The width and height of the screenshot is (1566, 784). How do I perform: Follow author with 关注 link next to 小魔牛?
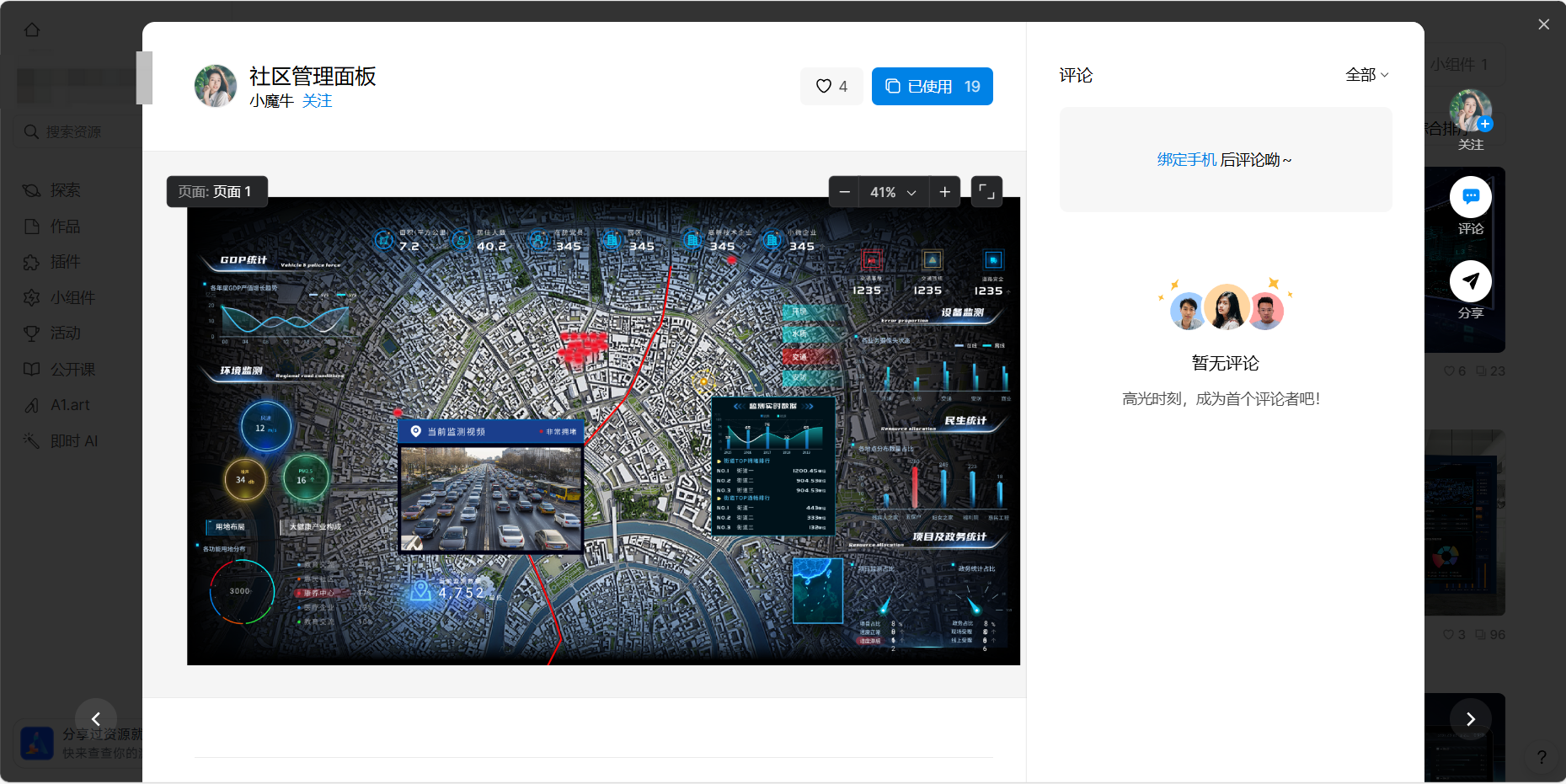(x=317, y=101)
